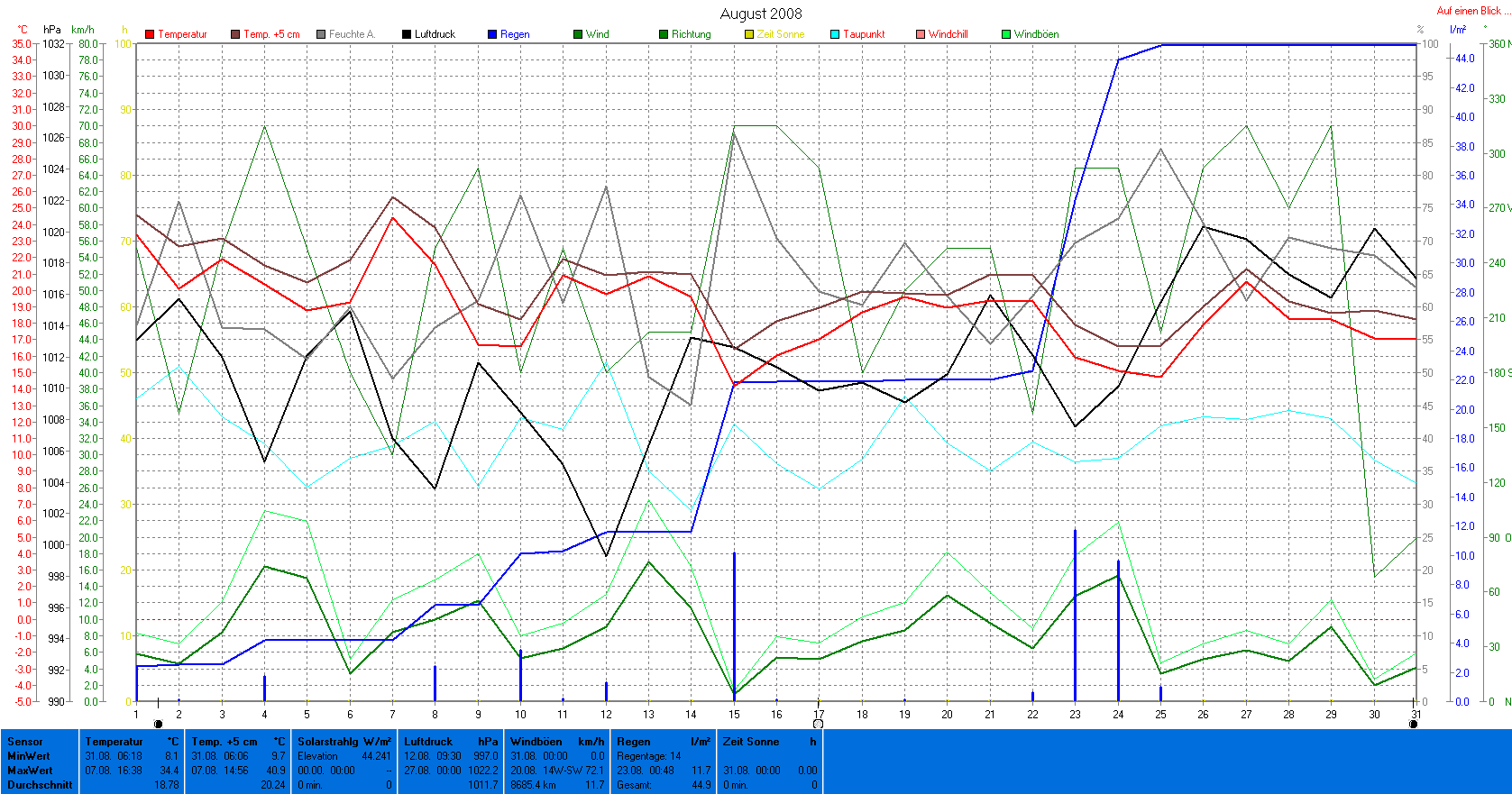Select the MaxWert row label
This screenshot has width=1512, height=794.
pos(30,771)
